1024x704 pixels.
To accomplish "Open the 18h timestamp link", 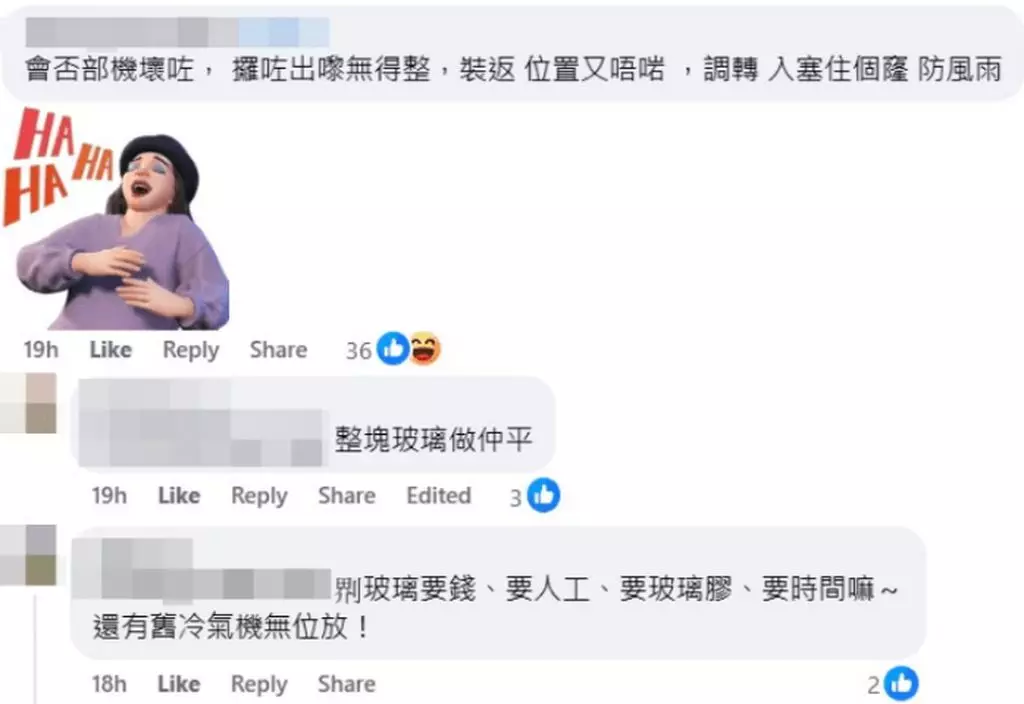I will (x=109, y=684).
